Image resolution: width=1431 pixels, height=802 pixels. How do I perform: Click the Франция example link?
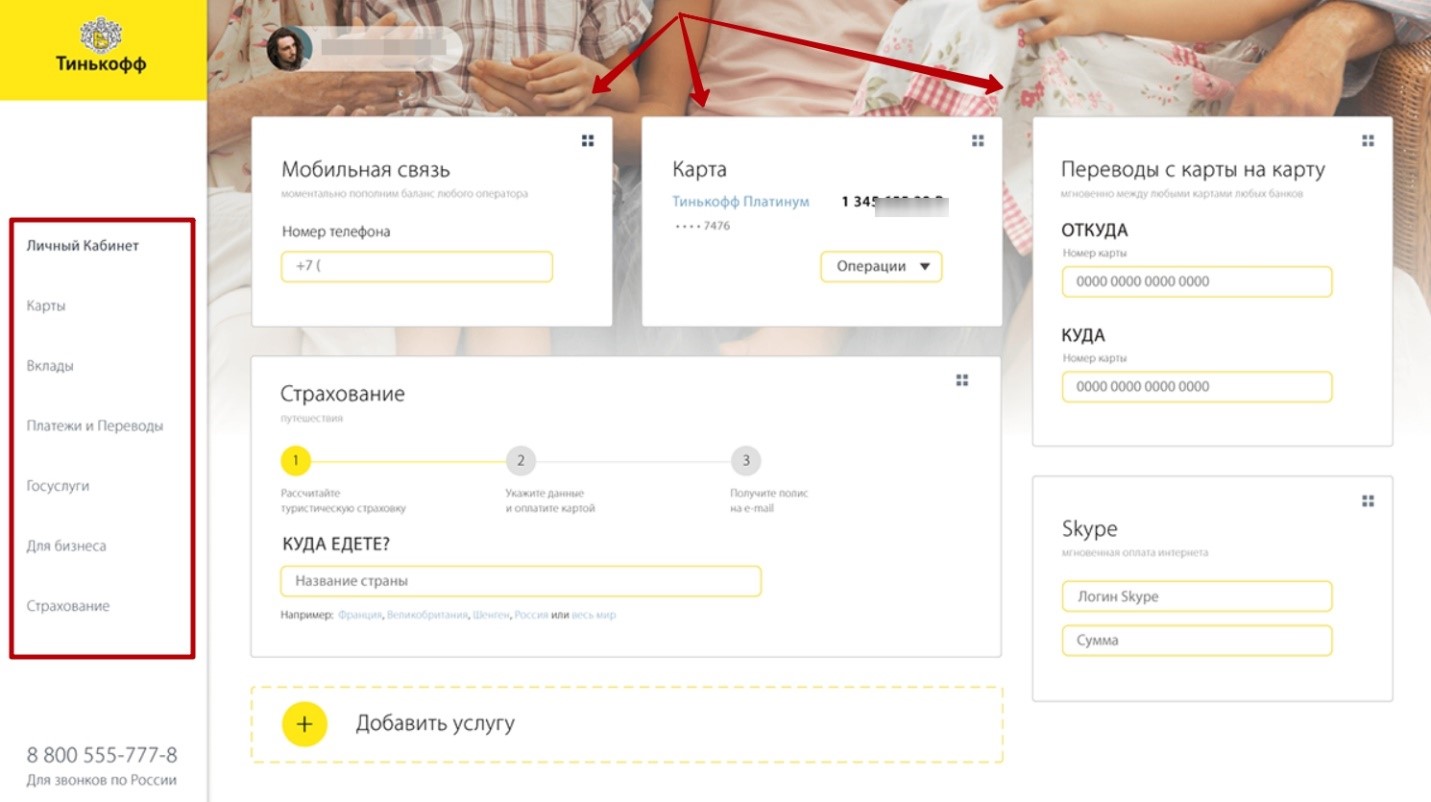(x=360, y=615)
